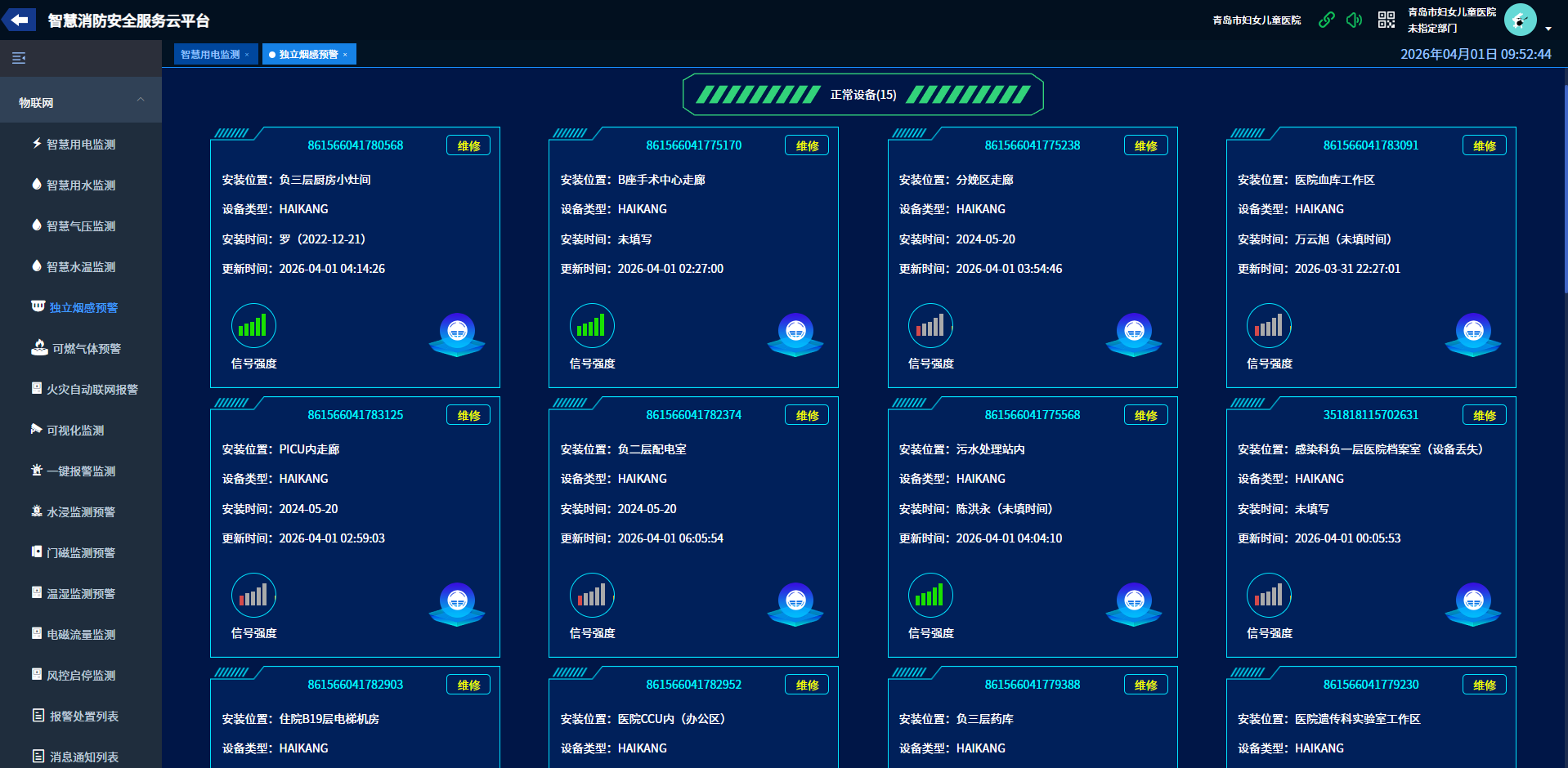Screen dimensions: 1568x768
Task: Collapse the sidebar with the hamburger icon
Action: tap(19, 58)
